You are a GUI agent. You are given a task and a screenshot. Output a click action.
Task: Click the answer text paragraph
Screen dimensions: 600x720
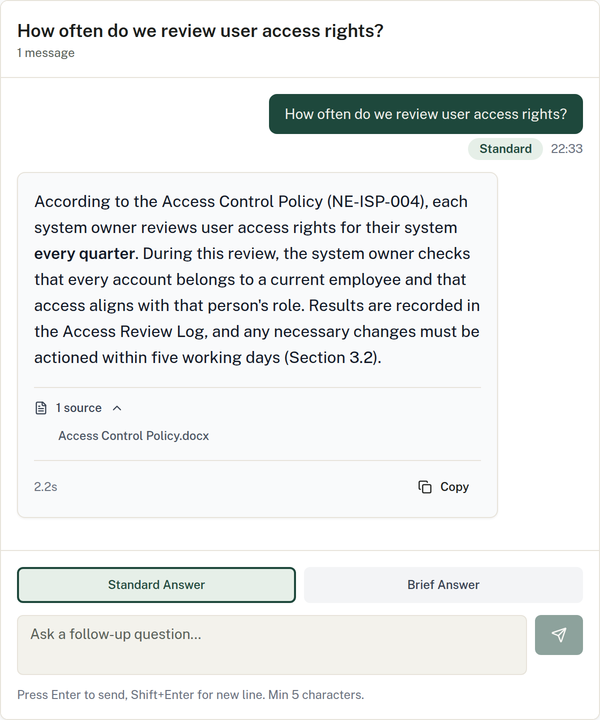coord(257,279)
